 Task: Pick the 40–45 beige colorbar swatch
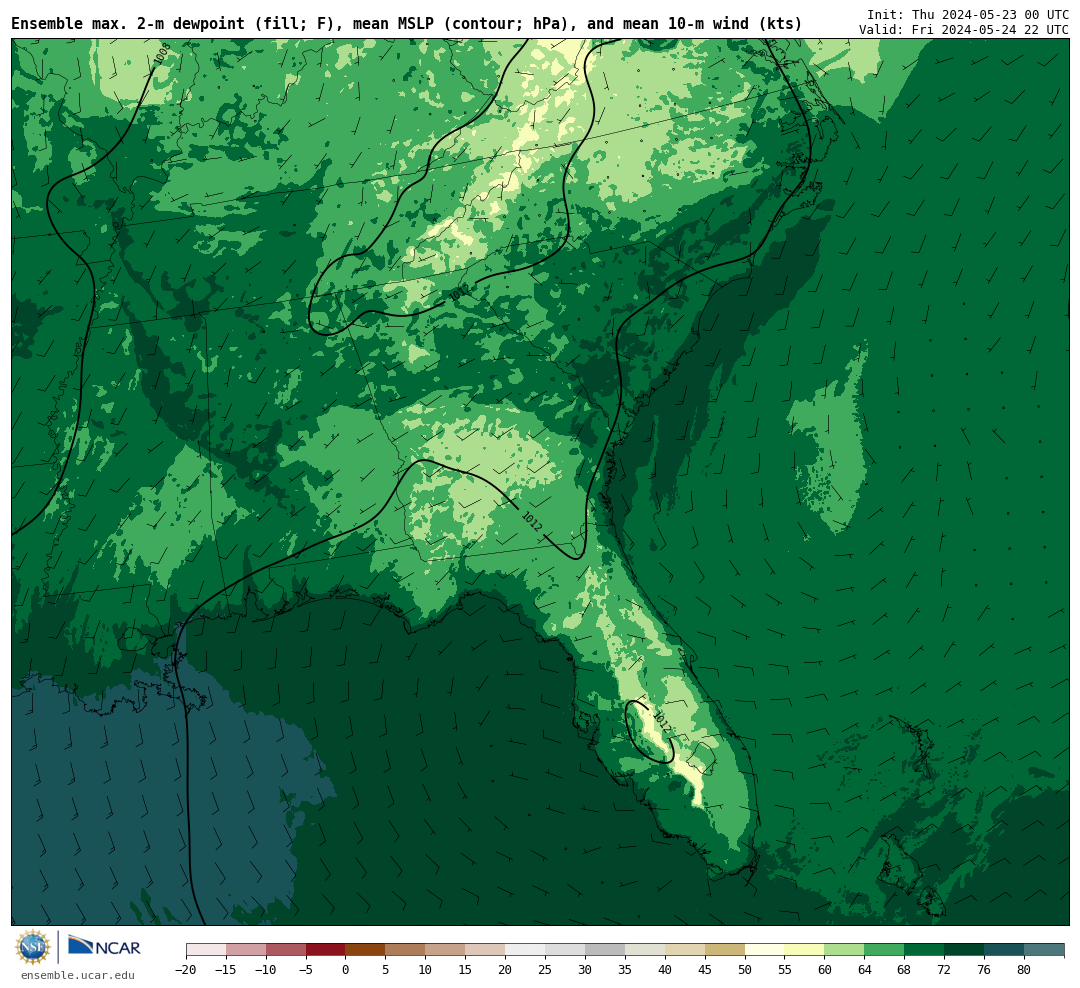(x=685, y=950)
